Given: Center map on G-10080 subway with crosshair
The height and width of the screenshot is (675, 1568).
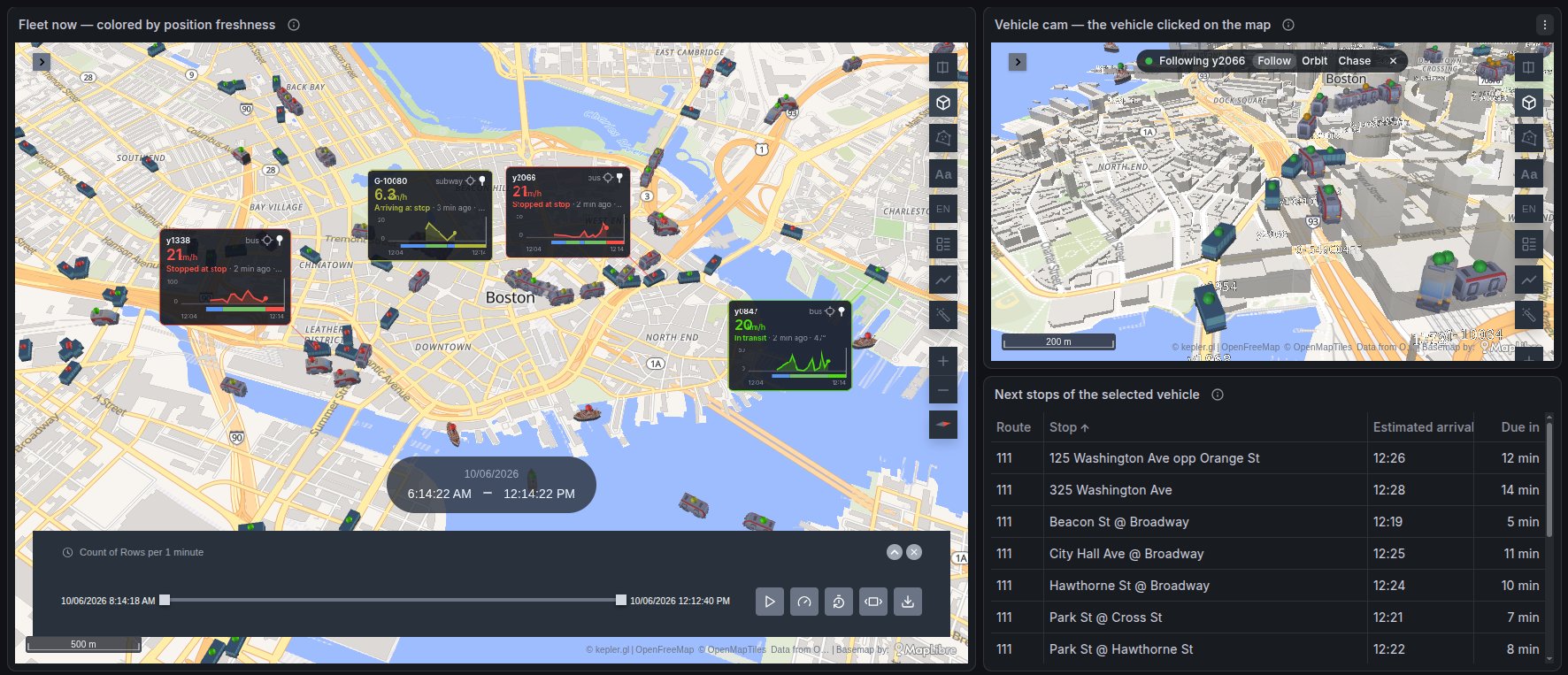Looking at the screenshot, I should (471, 180).
